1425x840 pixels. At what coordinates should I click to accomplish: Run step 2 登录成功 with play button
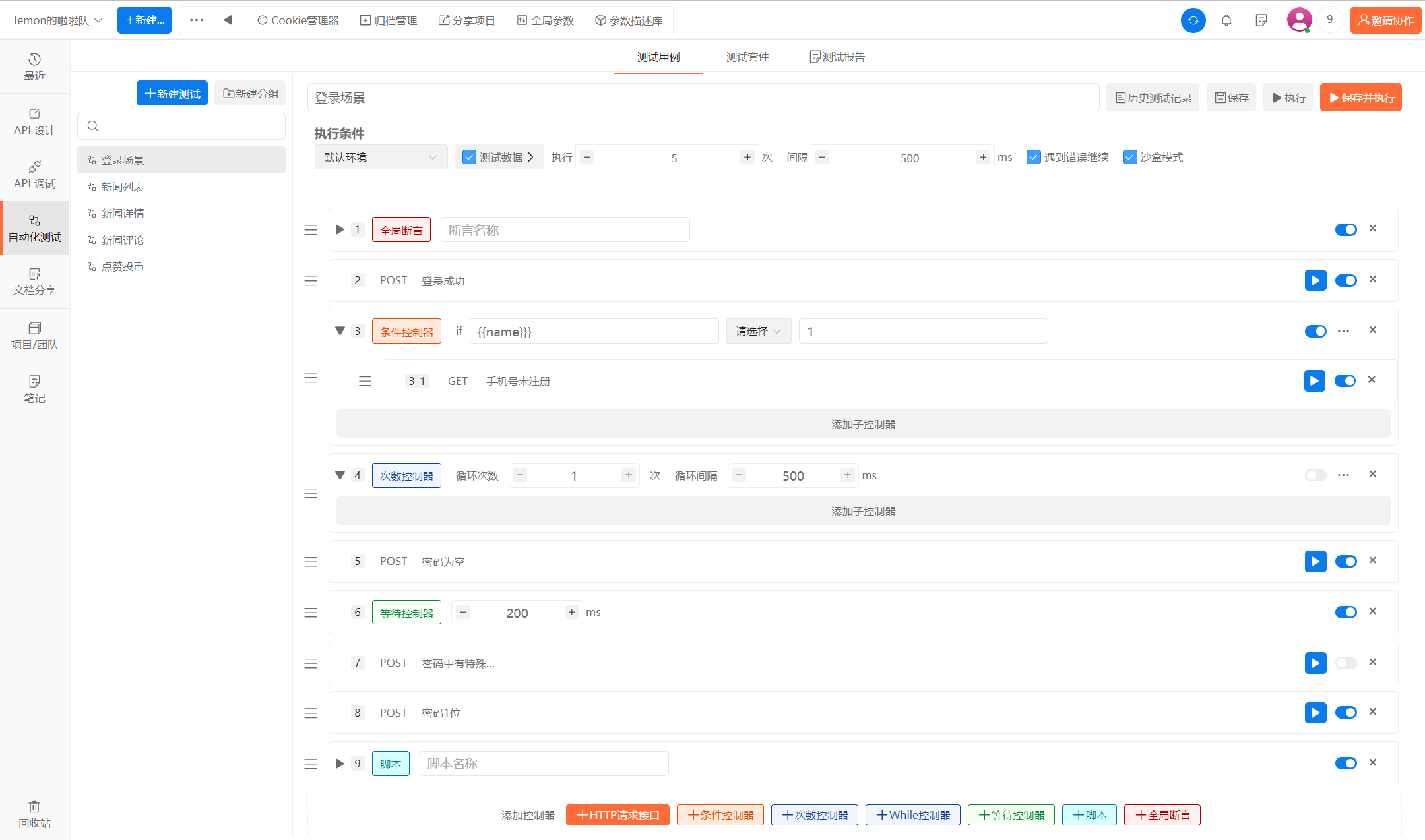[x=1315, y=280]
